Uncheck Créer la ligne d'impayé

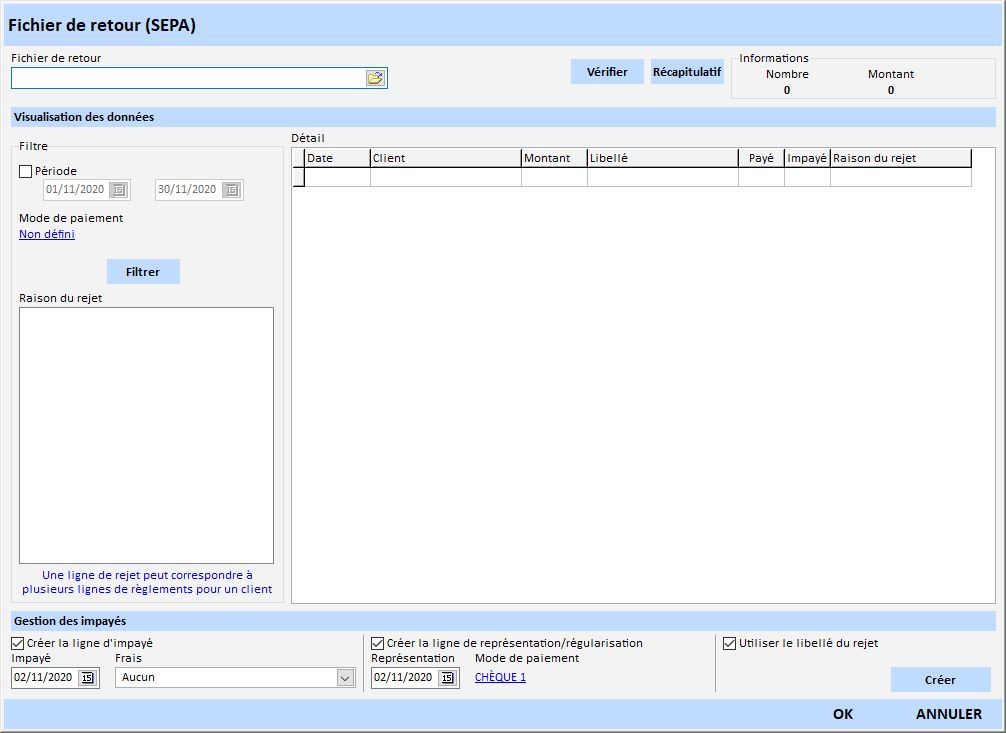tap(18, 643)
